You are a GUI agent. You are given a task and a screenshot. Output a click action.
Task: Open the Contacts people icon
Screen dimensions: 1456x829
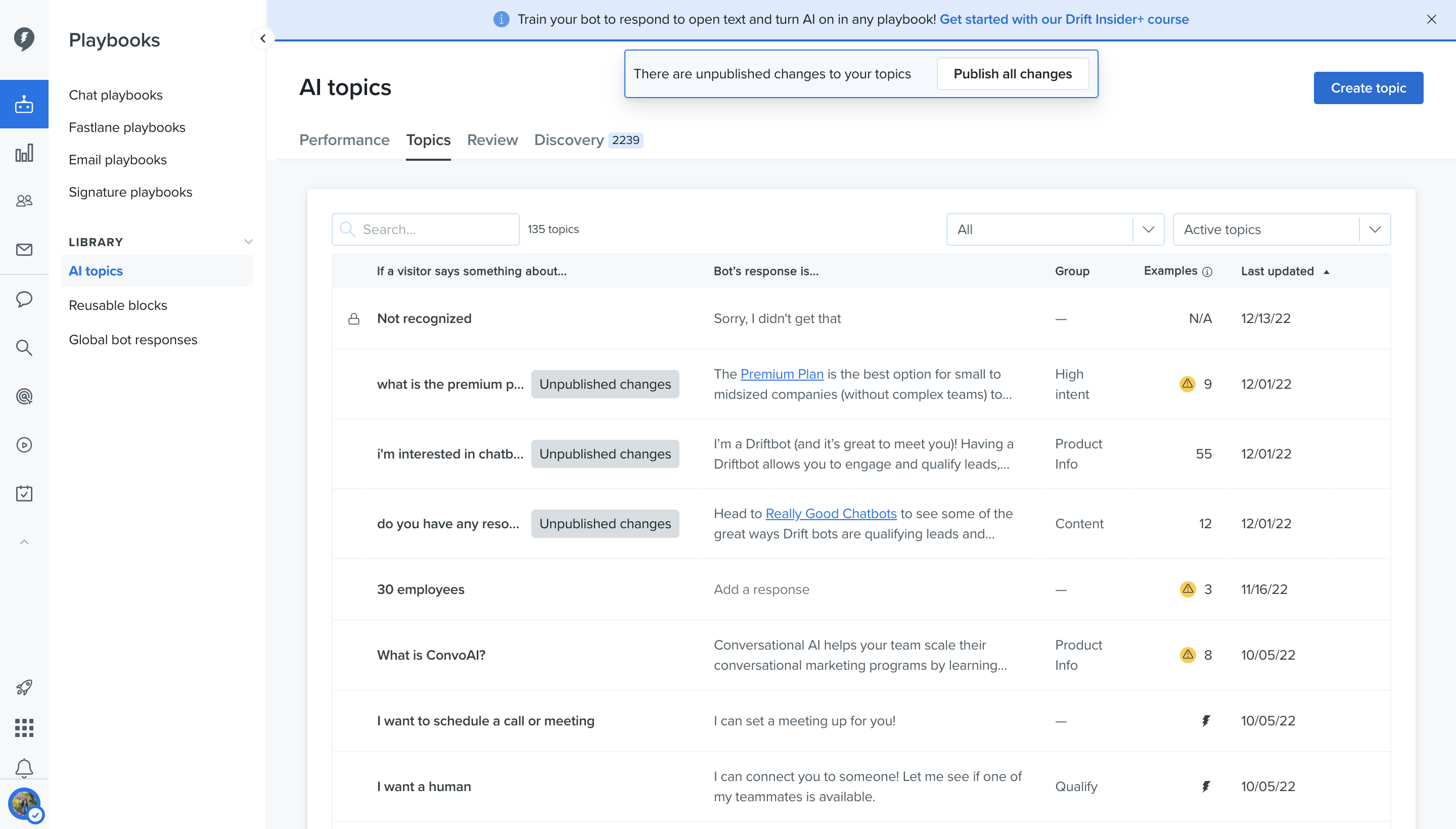coord(24,201)
